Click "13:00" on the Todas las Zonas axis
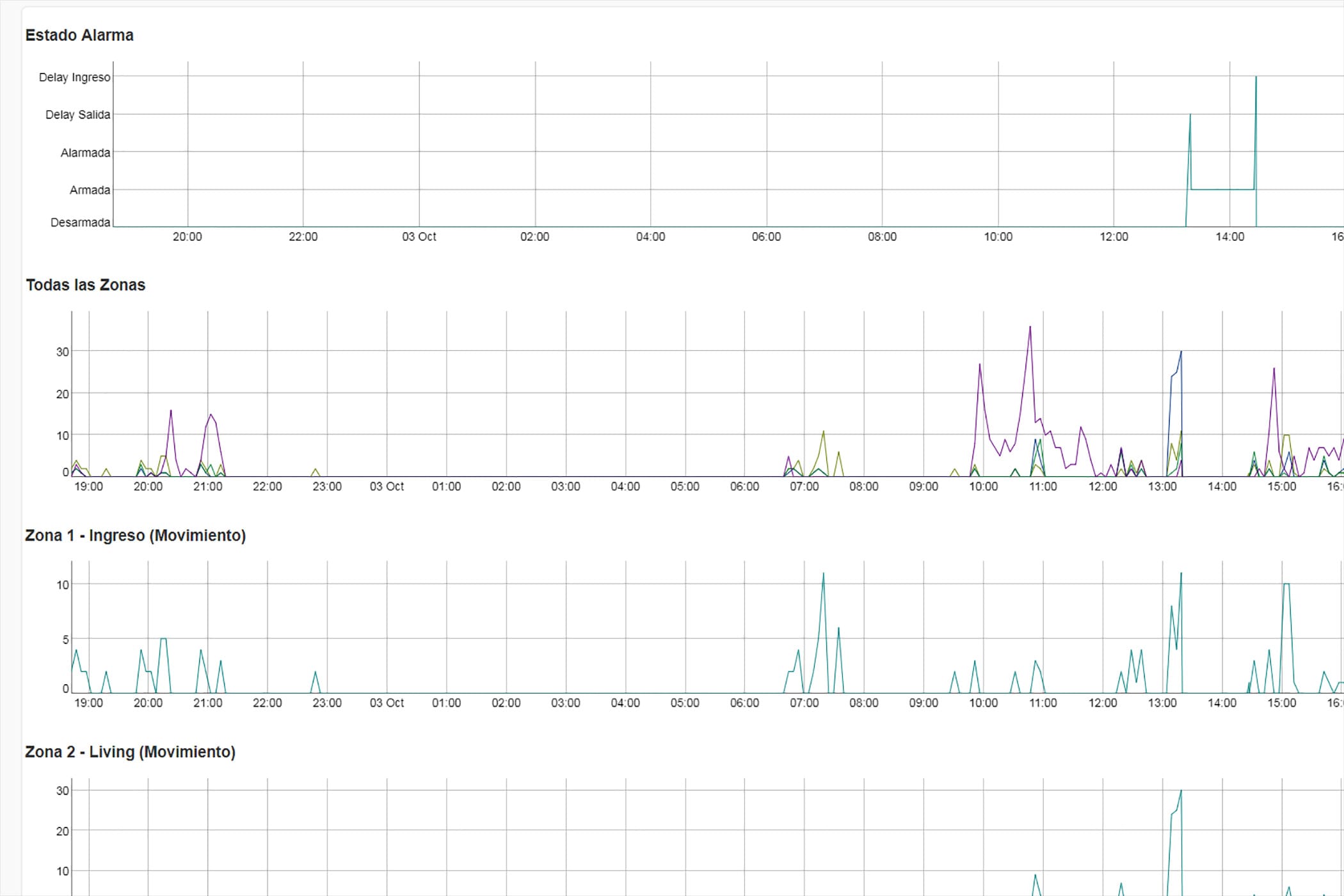The width and height of the screenshot is (1344, 896). tap(1162, 486)
